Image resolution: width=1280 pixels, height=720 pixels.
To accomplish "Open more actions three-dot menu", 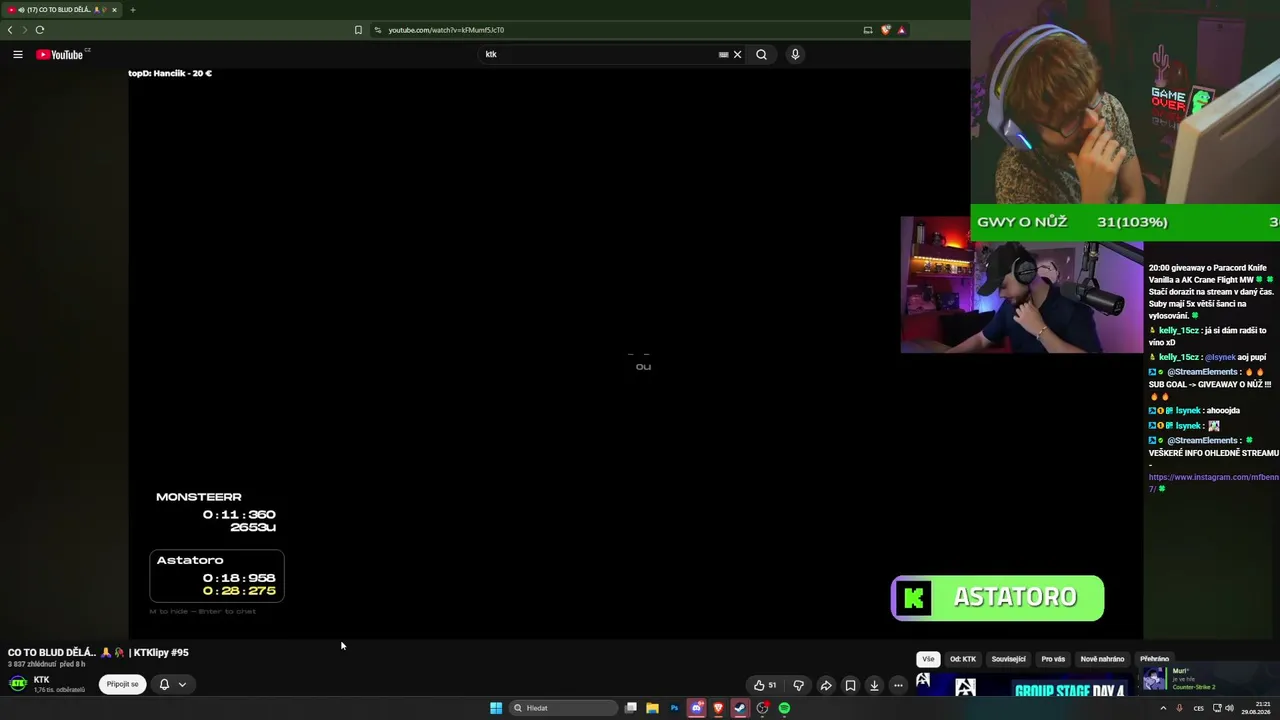I will click(898, 685).
